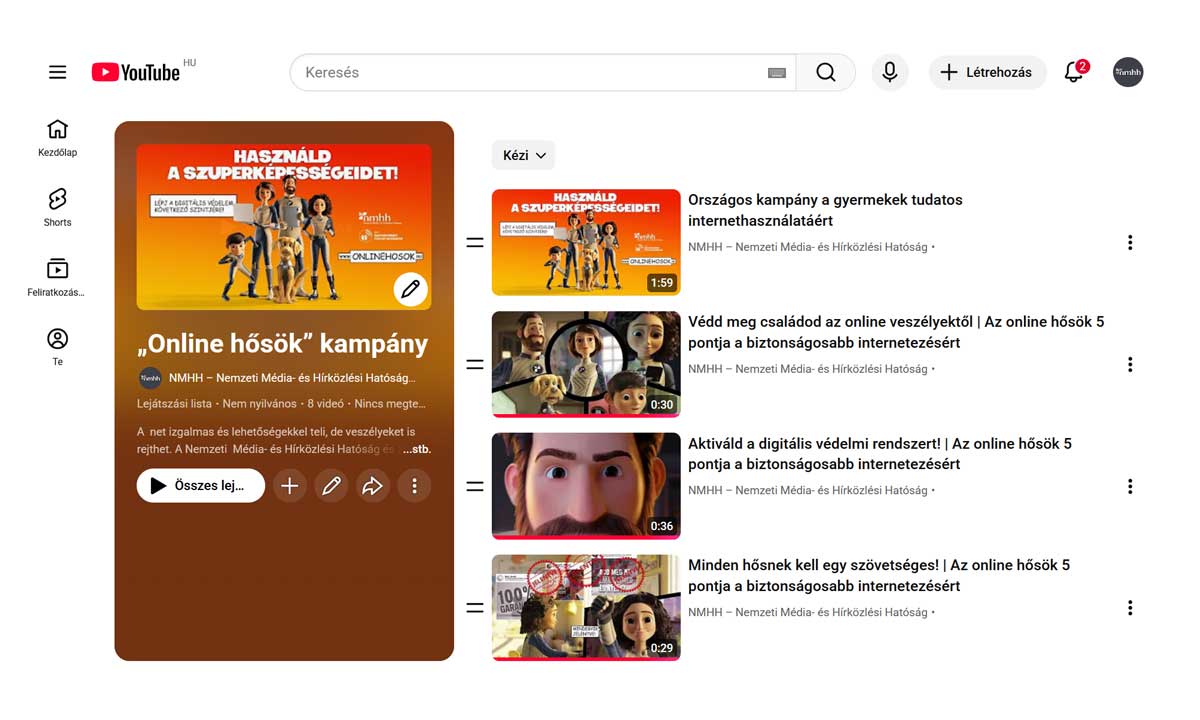Click the playlist edit pencil button
1200x720 pixels.
331,486
